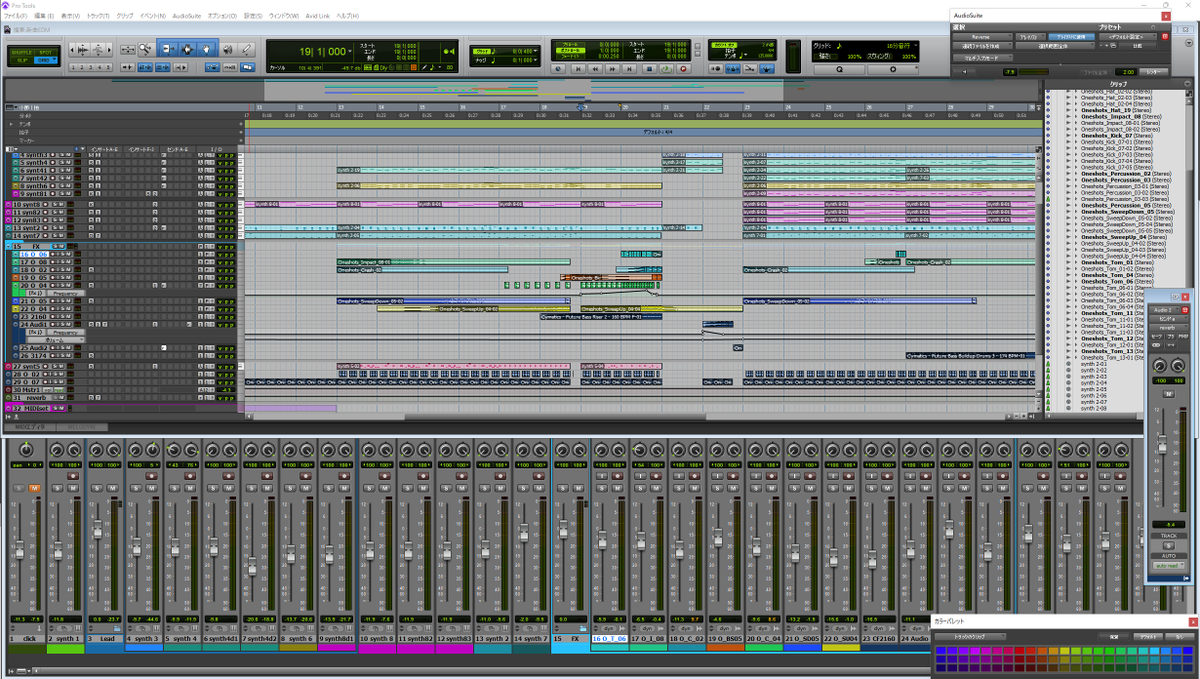
Task: Click the horizontal zoom out arrow
Action: 74,49
